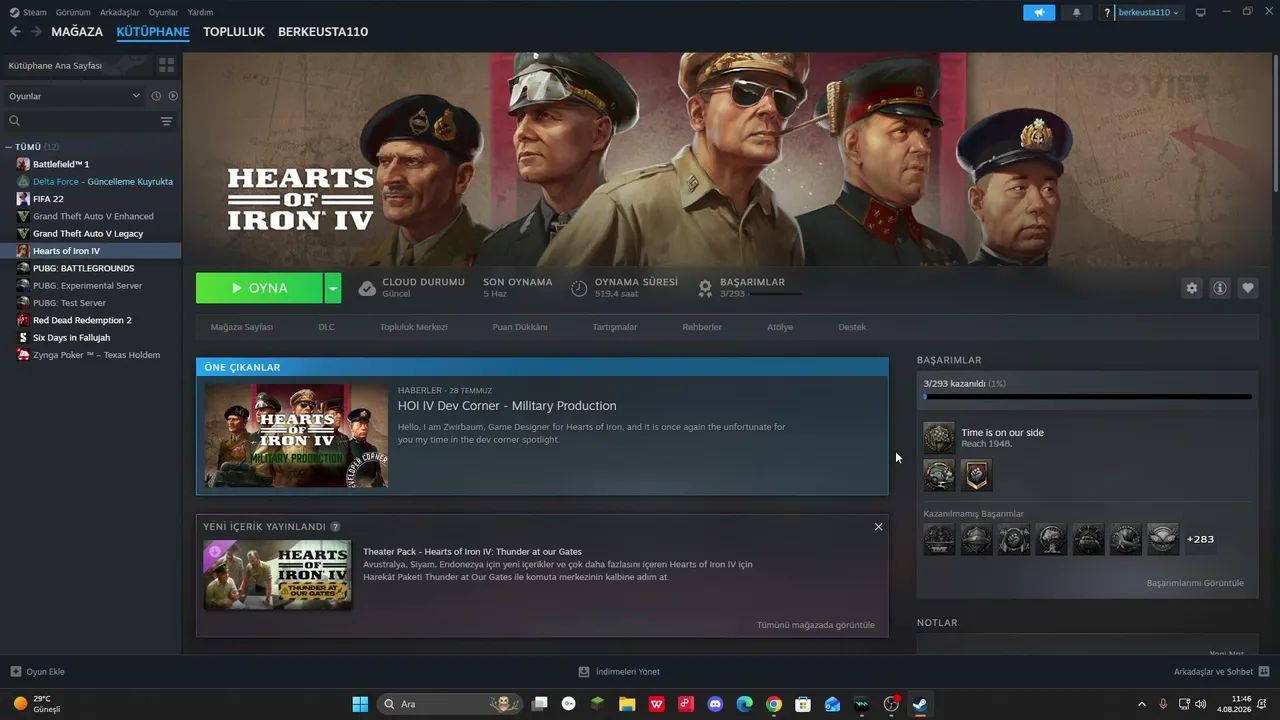Go back with the left arrow
This screenshot has width=1280, height=720.
15,32
